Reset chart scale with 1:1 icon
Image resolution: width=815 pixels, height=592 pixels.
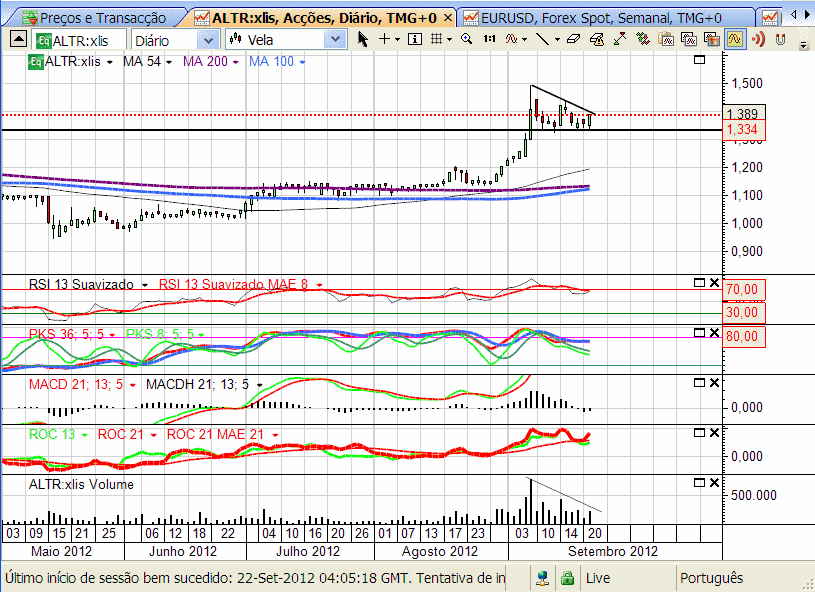pyautogui.click(x=489, y=38)
